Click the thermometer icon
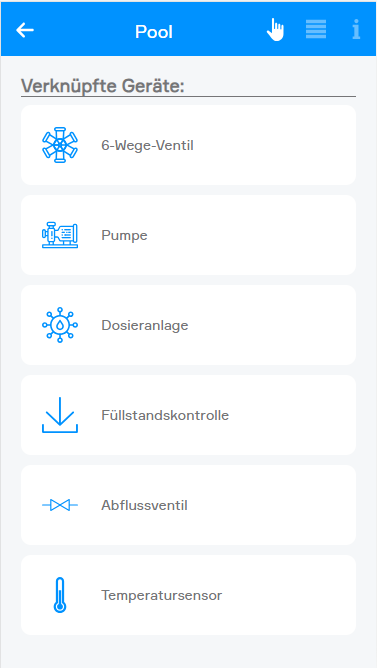 pos(60,595)
